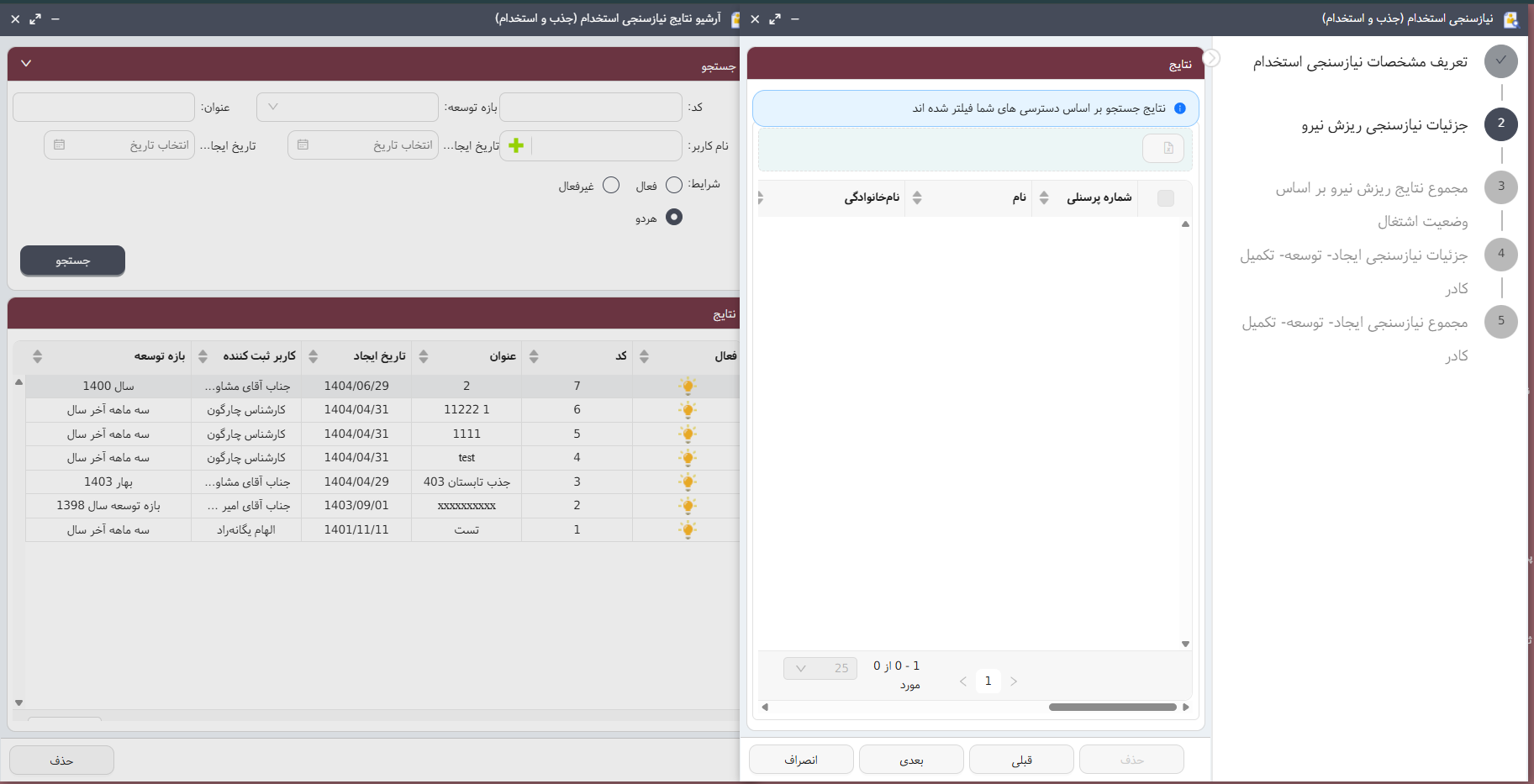Select the فعال radio button

pos(673,185)
